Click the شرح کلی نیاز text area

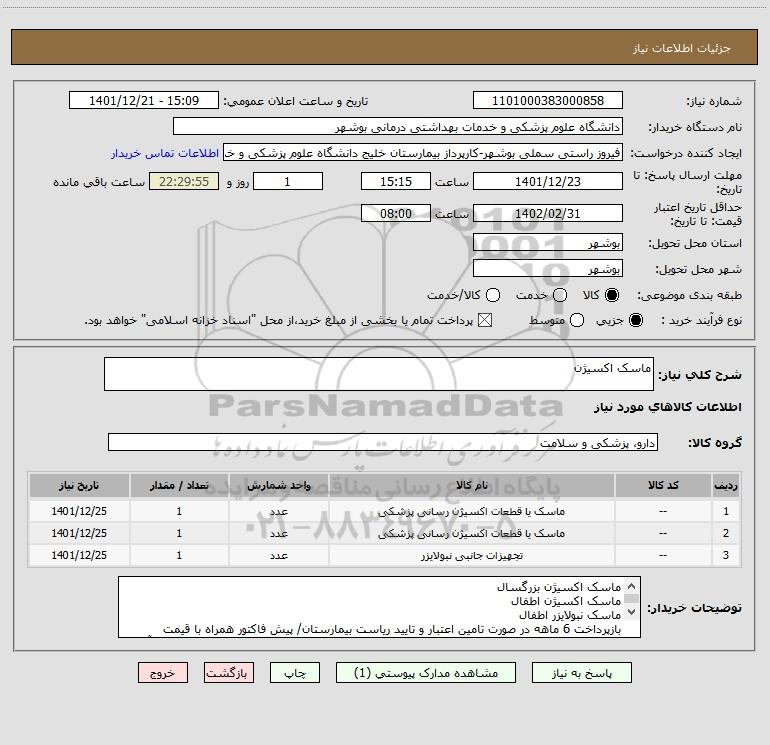[379, 374]
